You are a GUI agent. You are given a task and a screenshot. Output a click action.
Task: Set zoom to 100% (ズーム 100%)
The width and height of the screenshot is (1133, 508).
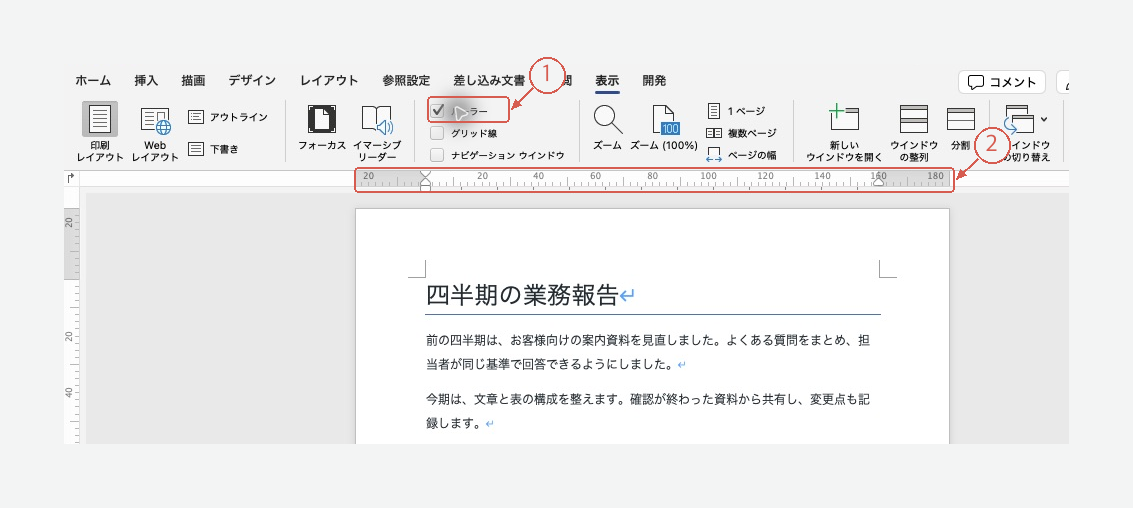663,128
